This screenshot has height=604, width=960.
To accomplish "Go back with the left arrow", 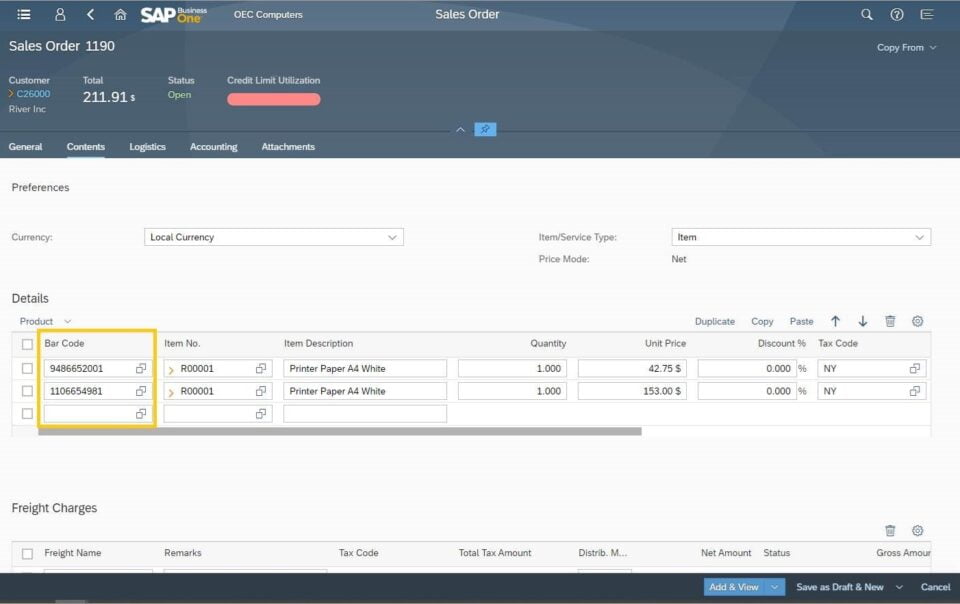I will point(91,14).
